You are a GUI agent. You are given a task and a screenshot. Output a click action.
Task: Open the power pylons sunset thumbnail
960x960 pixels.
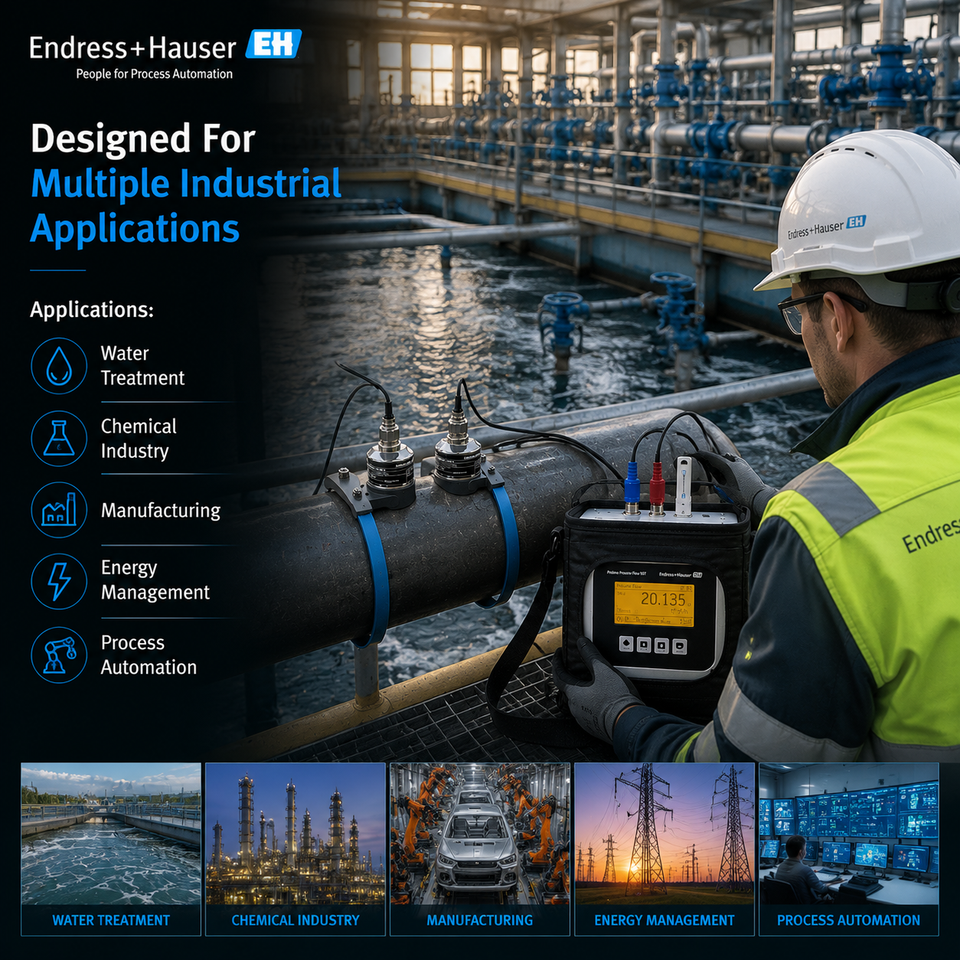tap(664, 834)
